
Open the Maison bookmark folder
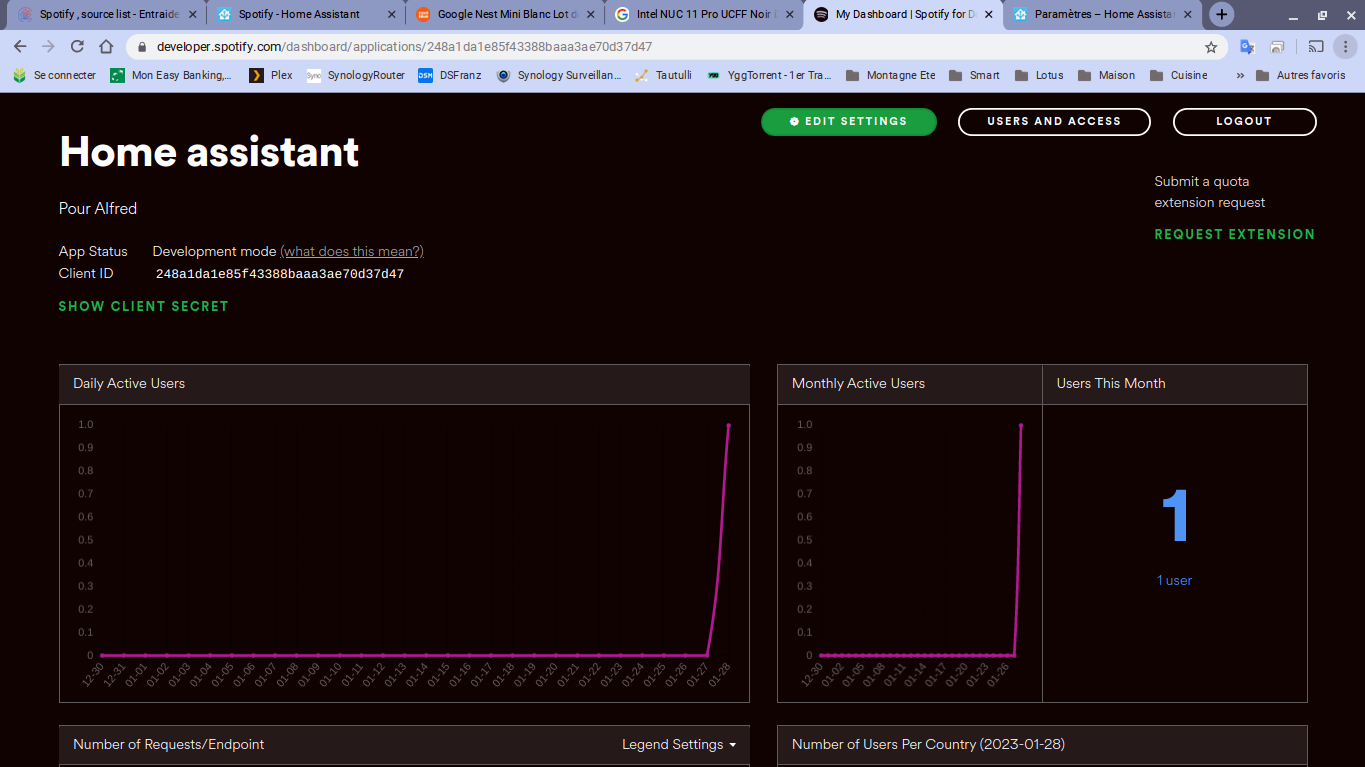(x=1106, y=75)
